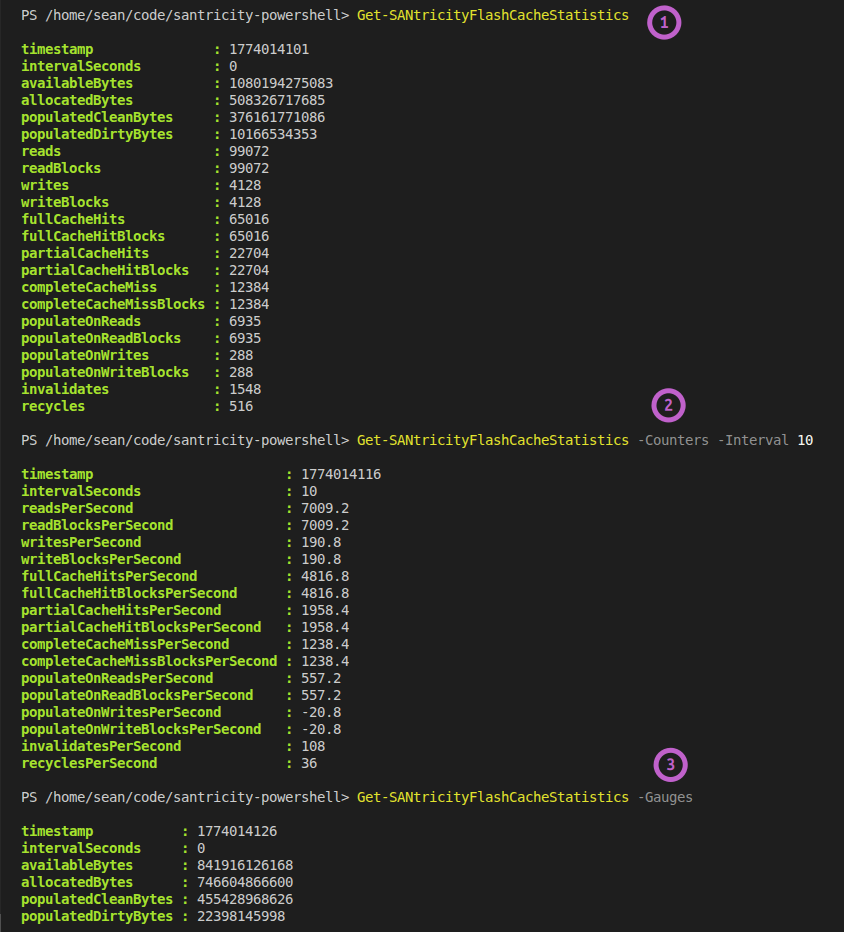Click the invalidatesPerSecond value 108
Screen dimensions: 844x932
[x=313, y=747]
